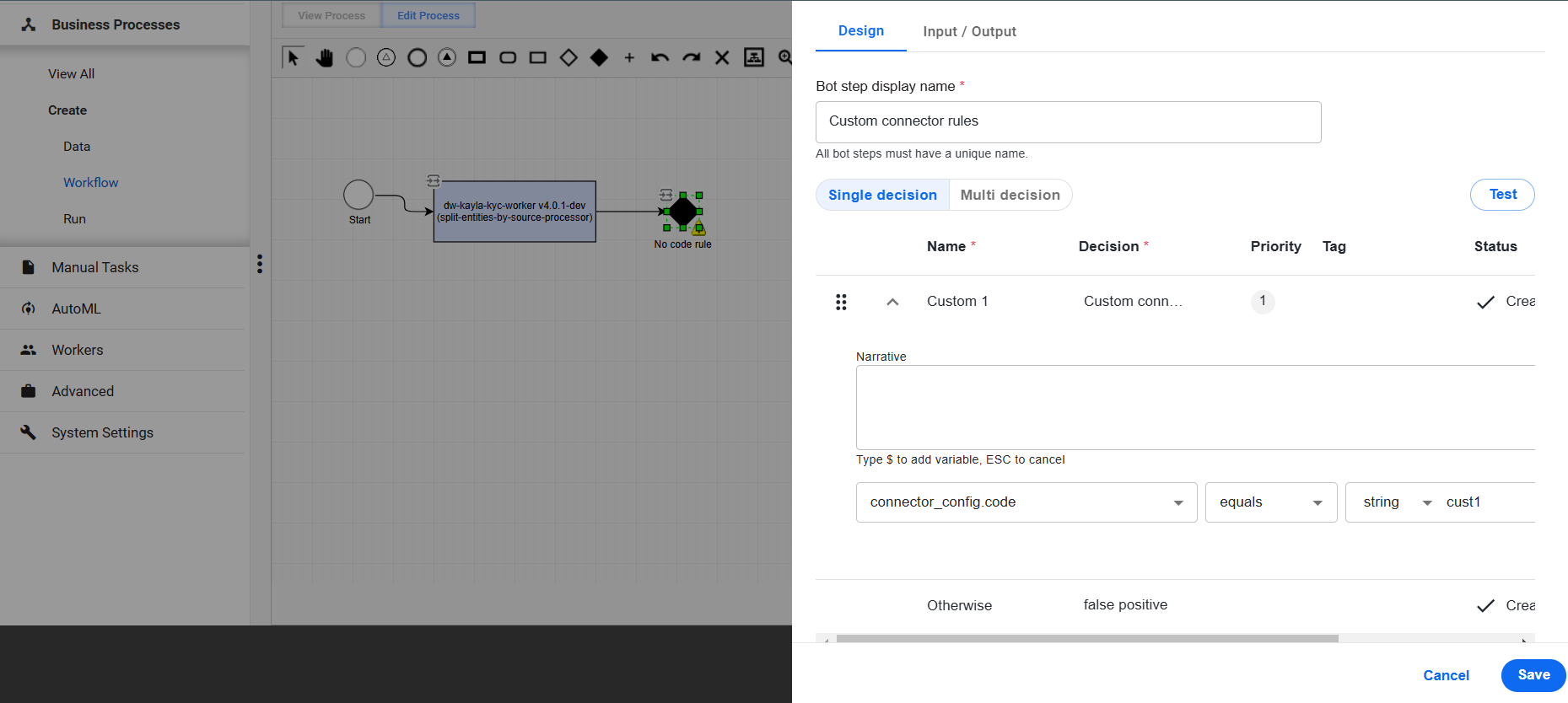This screenshot has width=1568, height=703.
Task: Select the No code rule diamond node
Action: tap(683, 212)
